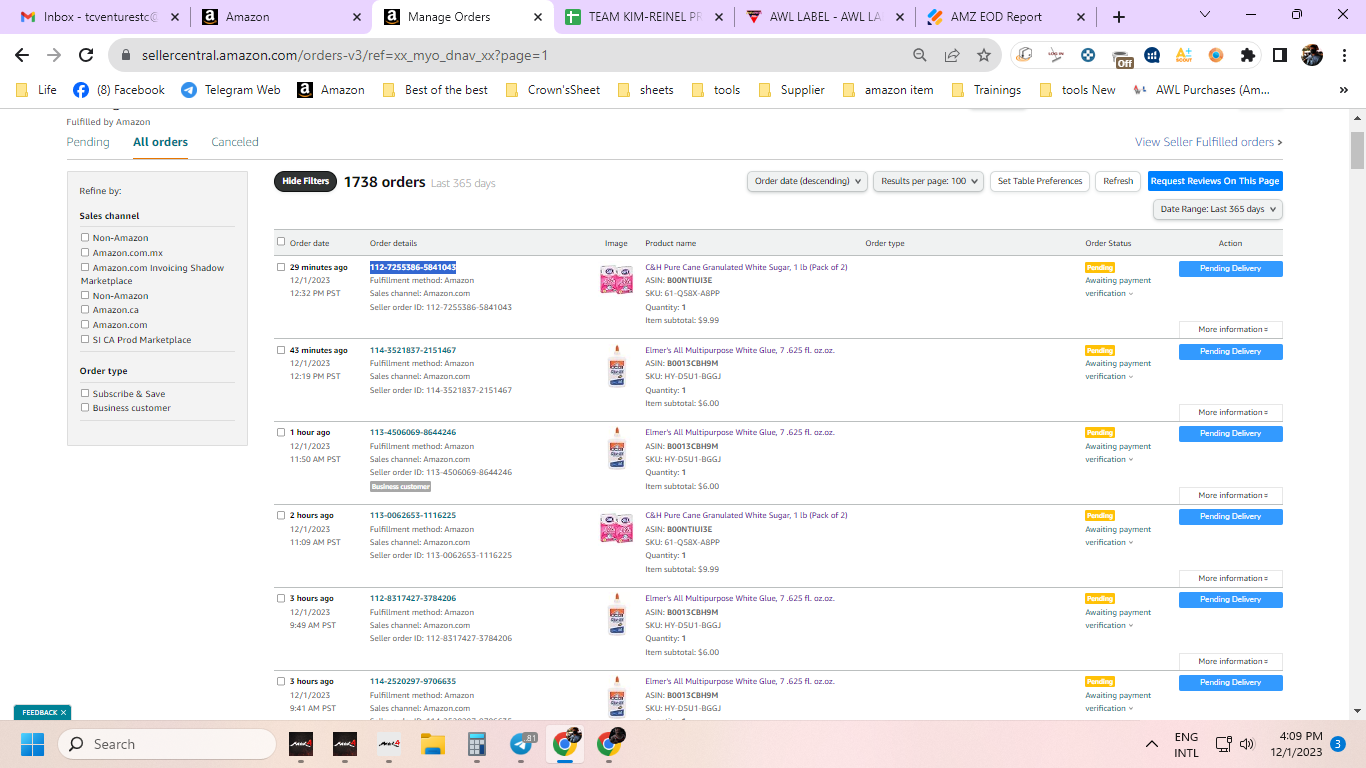The image size is (1366, 768).
Task: Share this page using the share icon
Action: coord(952,56)
